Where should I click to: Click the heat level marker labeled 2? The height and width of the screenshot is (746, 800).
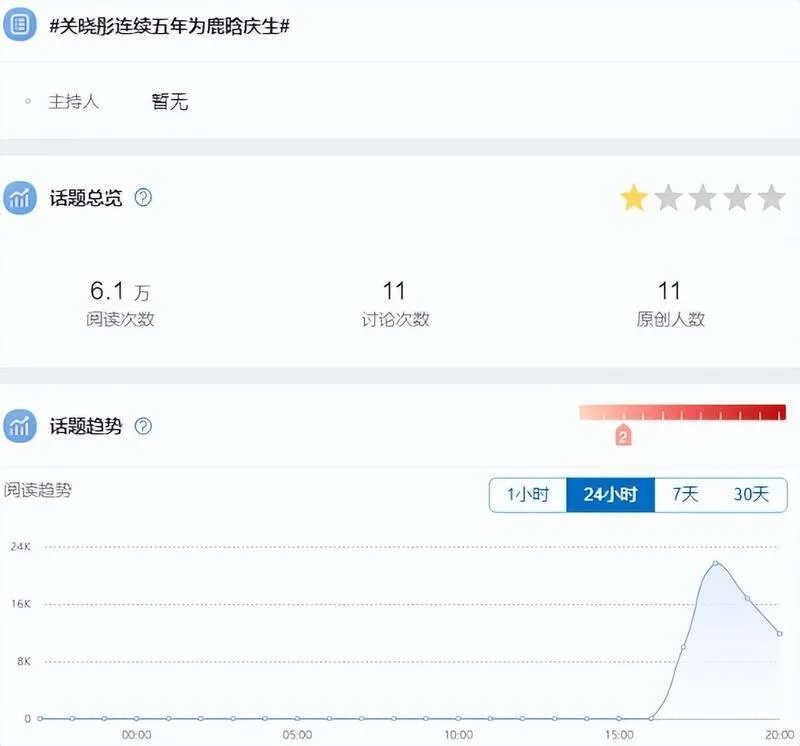623,435
